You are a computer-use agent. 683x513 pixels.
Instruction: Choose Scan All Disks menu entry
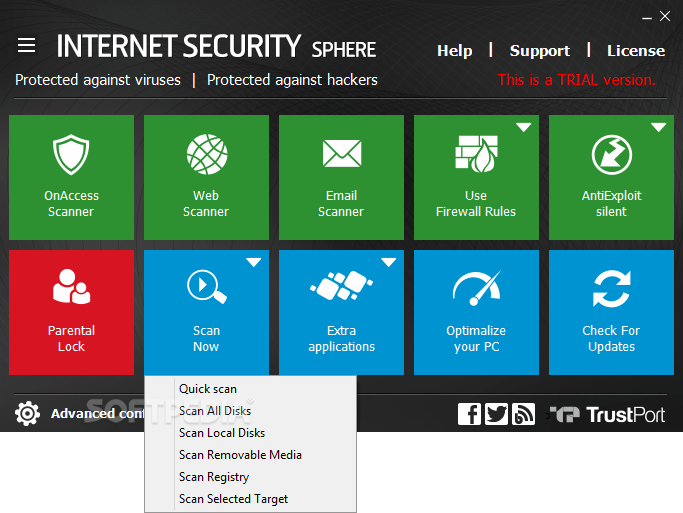tap(250, 411)
